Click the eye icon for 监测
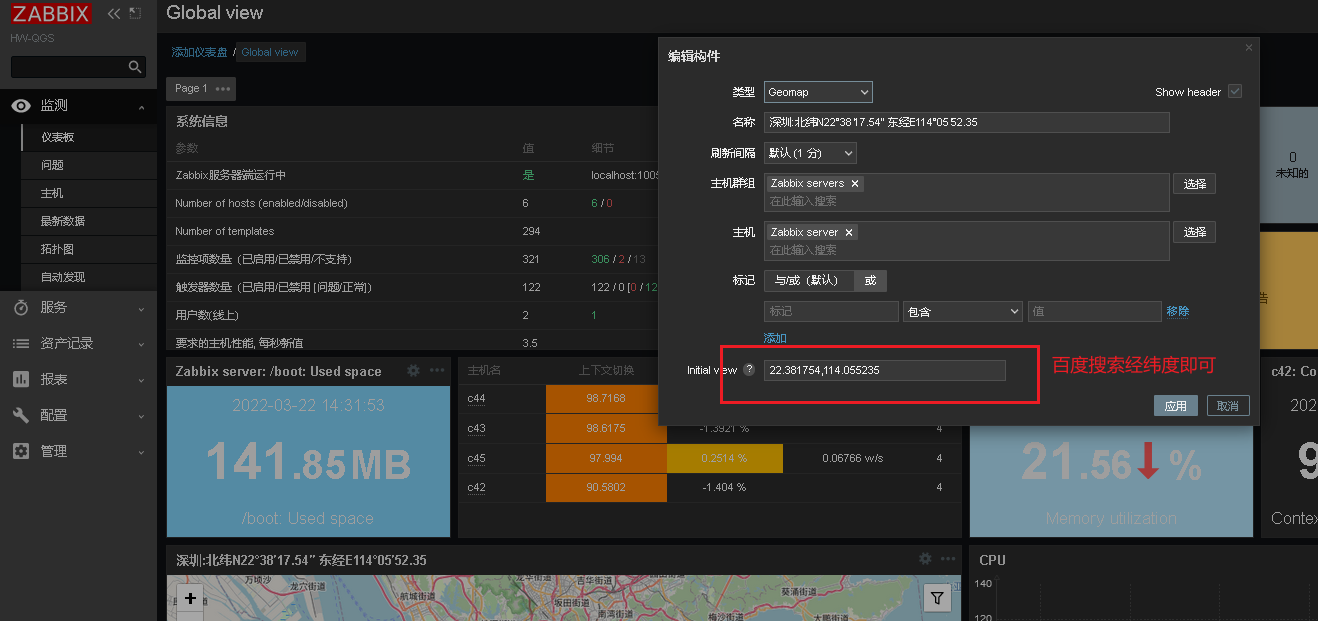Viewport: 1318px width, 621px height. coord(21,106)
